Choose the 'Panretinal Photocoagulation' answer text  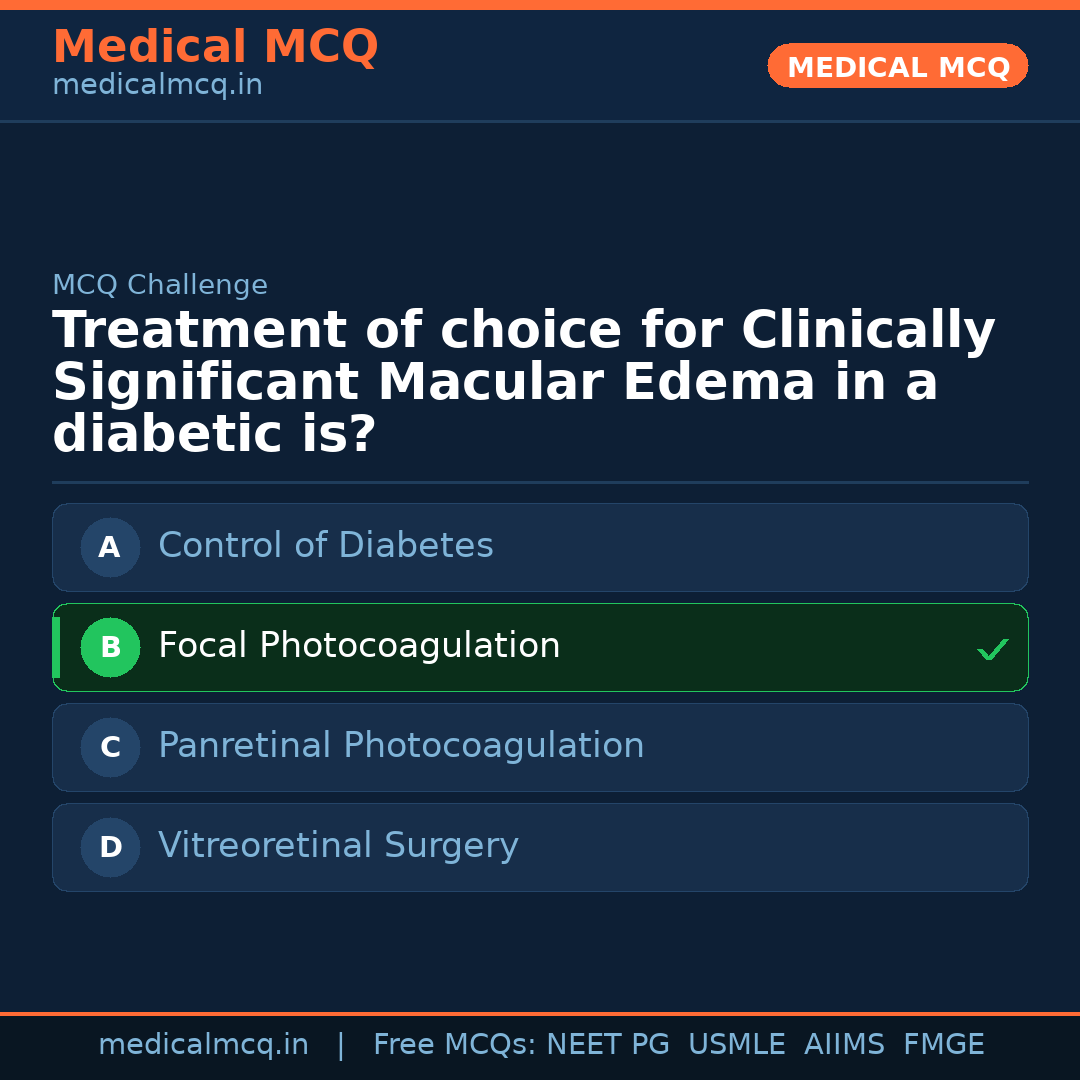[401, 746]
